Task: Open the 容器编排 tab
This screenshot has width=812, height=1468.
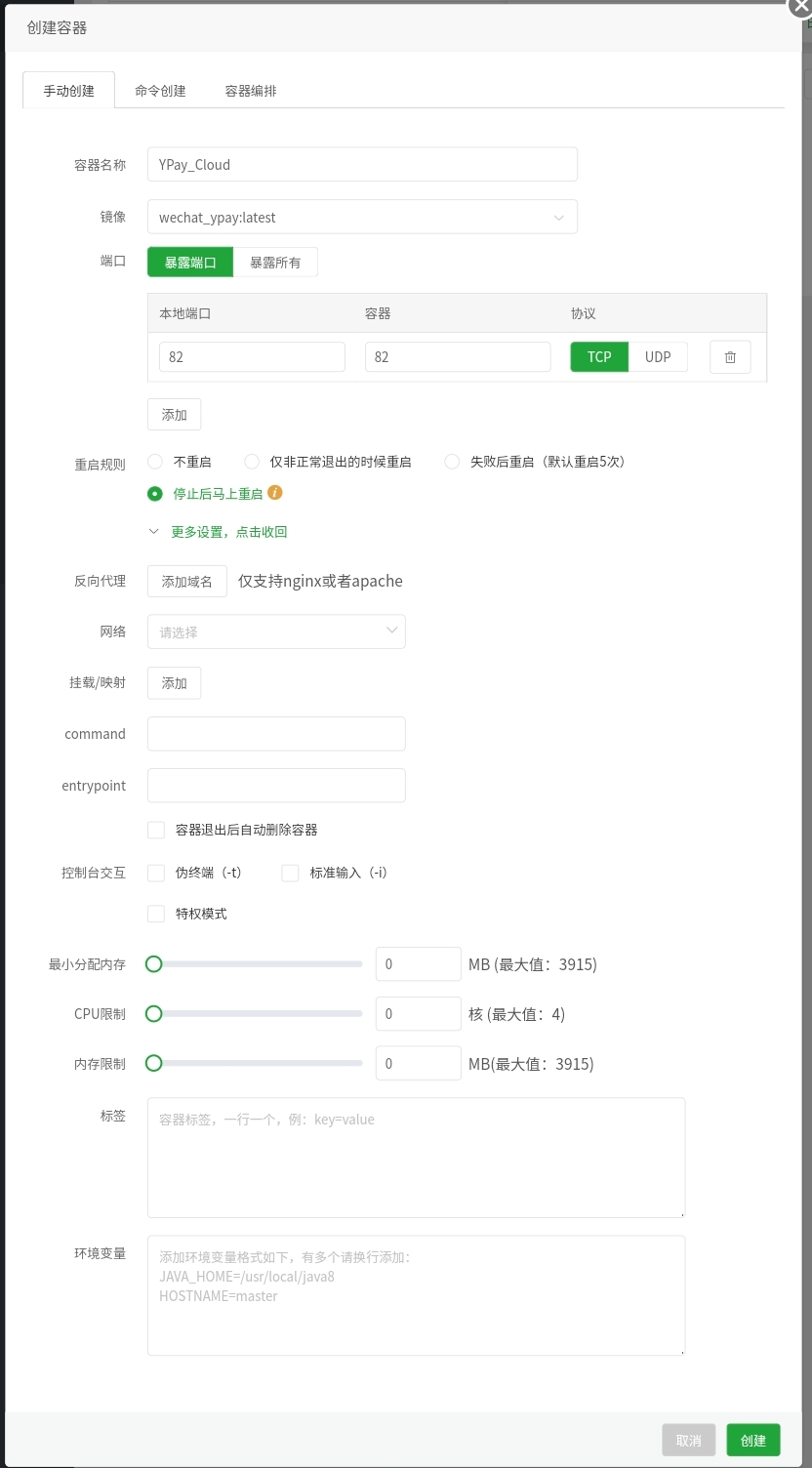Action: click(x=250, y=90)
